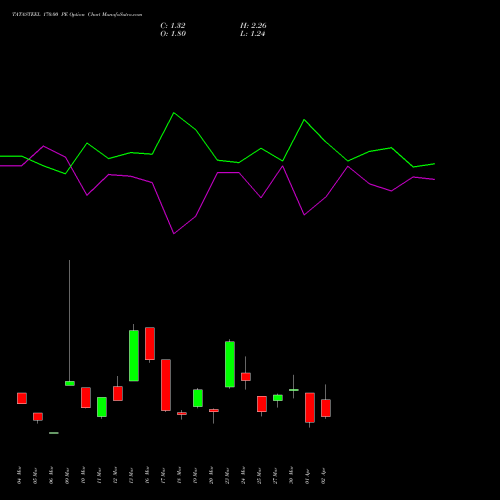Click the 11 Mar date label
Screen dimensions: 500x500
pos(99,475)
